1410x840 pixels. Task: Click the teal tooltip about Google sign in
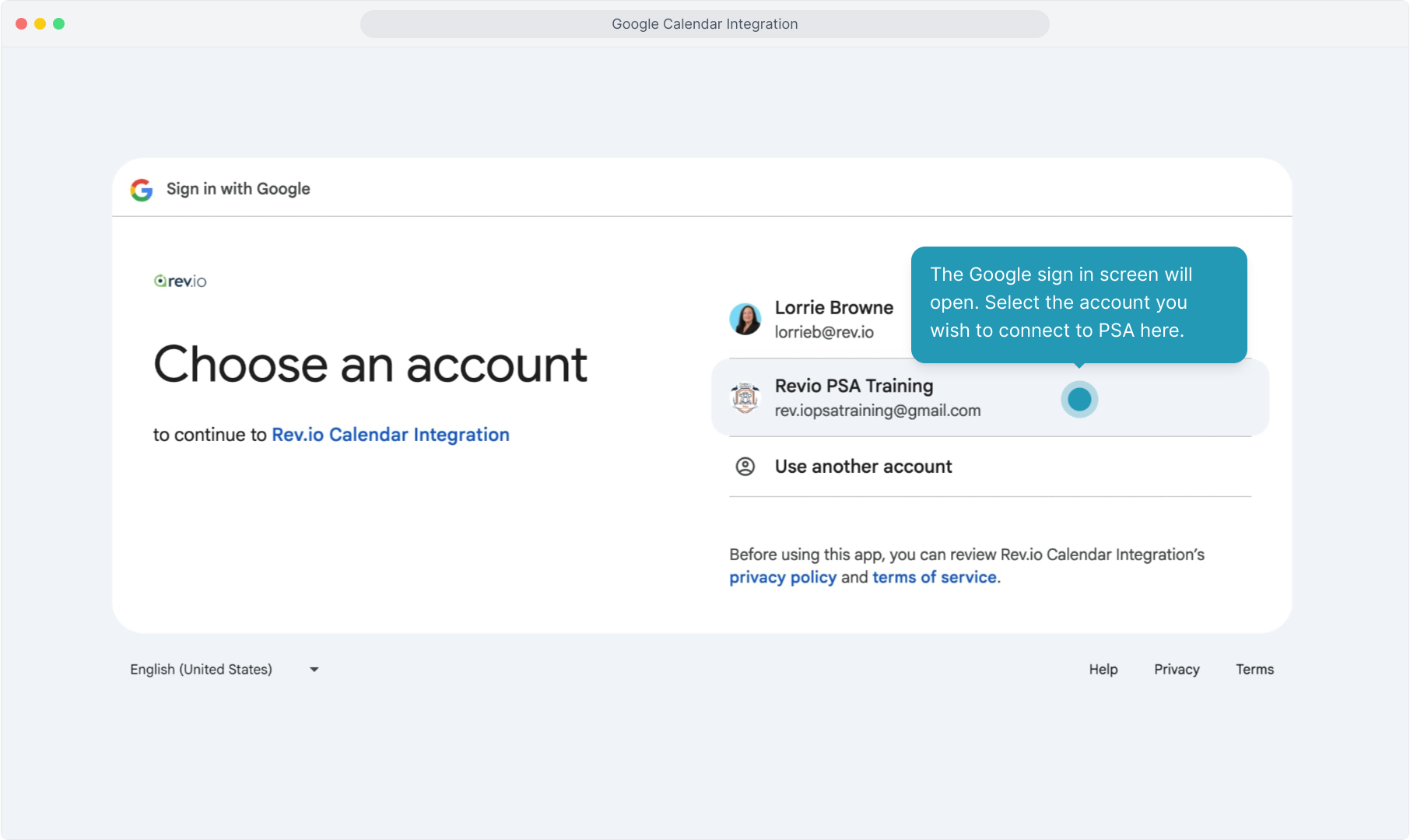point(1079,303)
